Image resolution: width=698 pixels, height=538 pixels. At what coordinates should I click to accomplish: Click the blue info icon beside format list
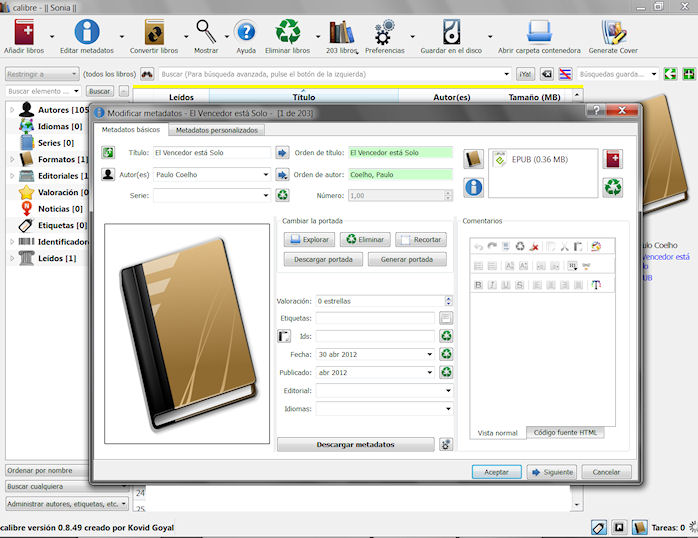[x=474, y=186]
